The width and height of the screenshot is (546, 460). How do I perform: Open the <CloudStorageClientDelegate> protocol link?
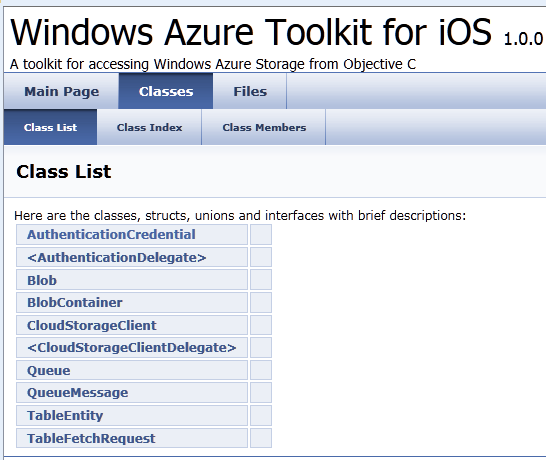(x=132, y=347)
